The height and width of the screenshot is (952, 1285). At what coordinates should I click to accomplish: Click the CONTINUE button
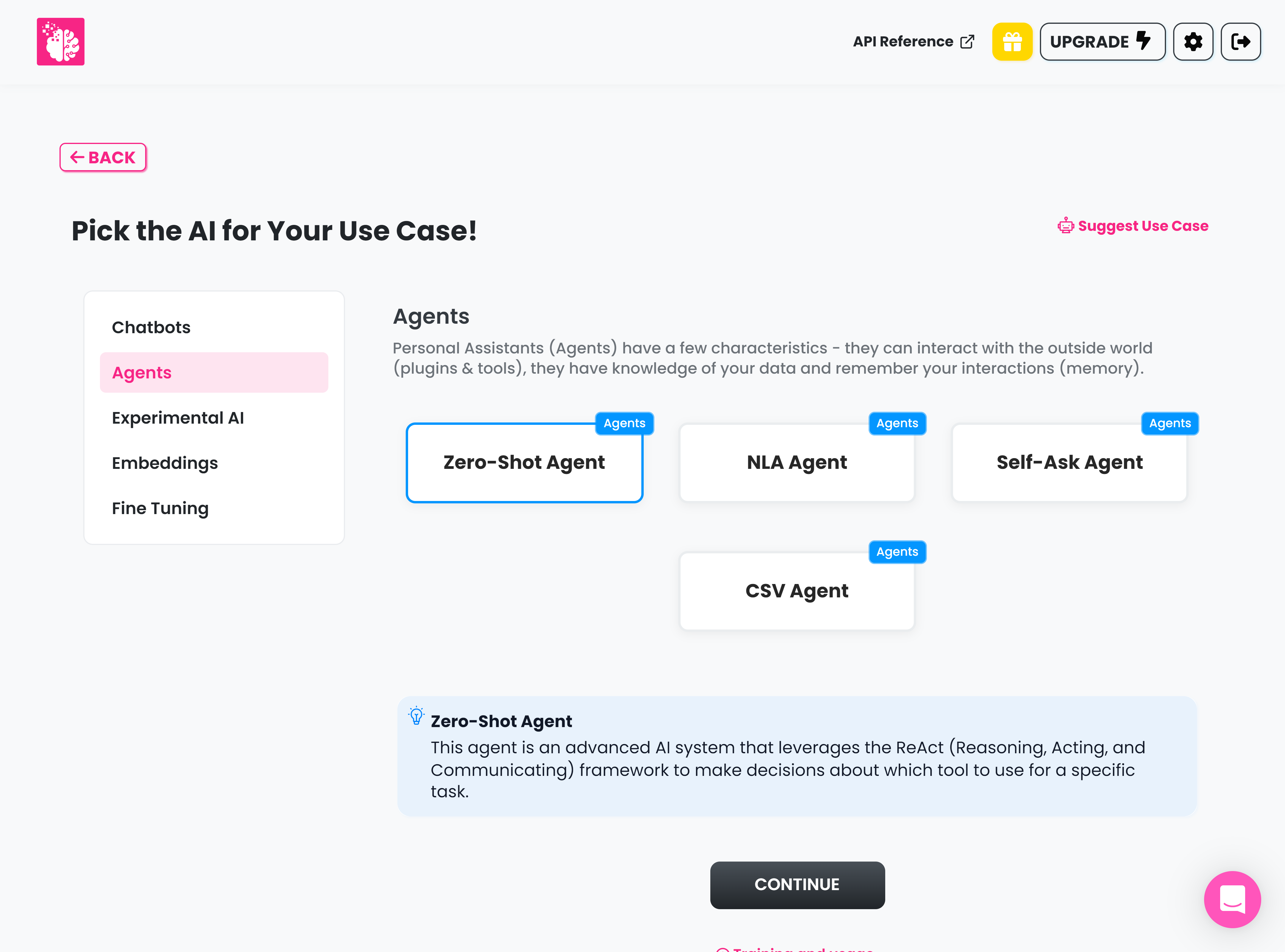797,885
